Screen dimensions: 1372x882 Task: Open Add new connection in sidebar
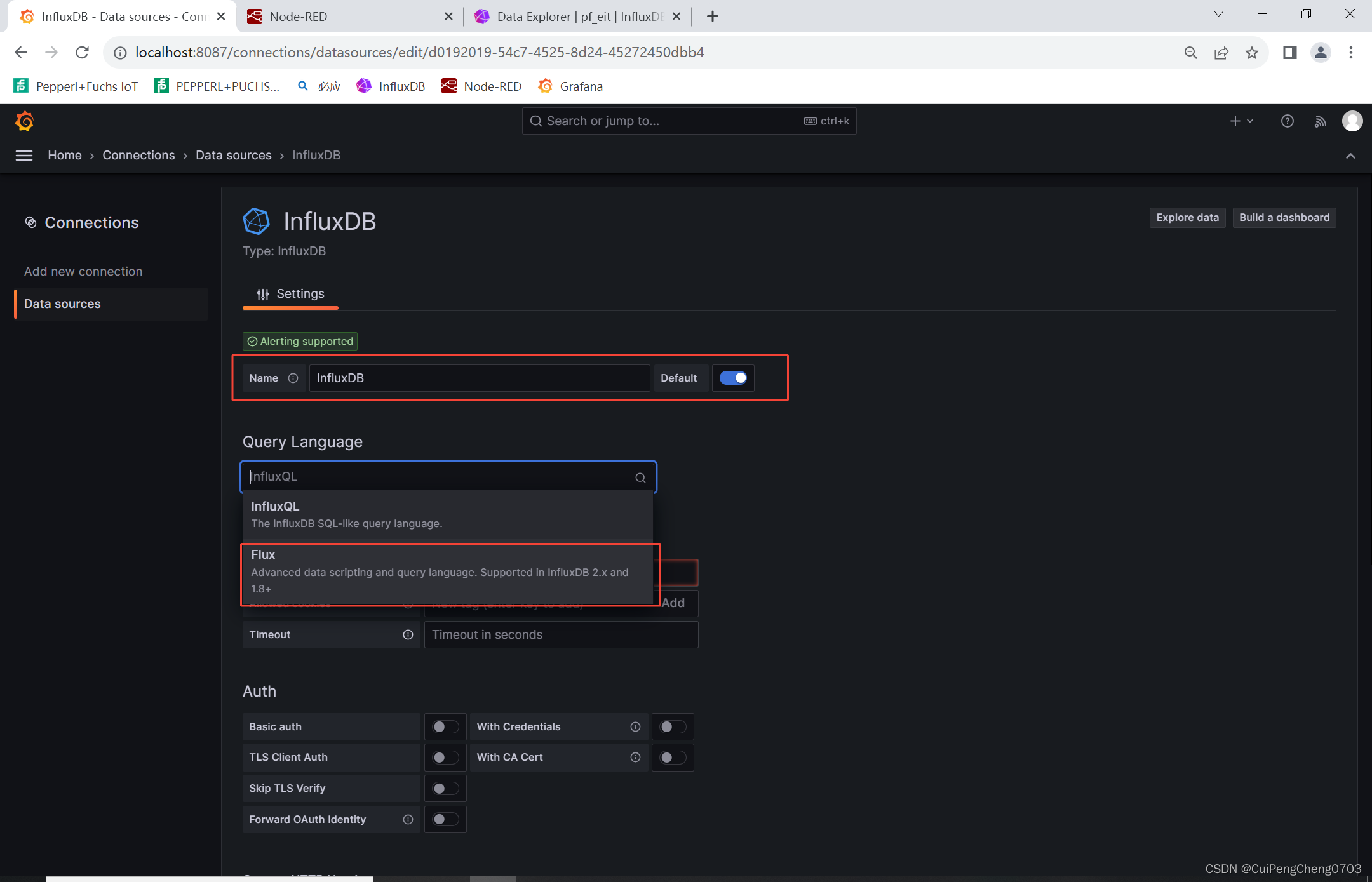pyautogui.click(x=83, y=271)
